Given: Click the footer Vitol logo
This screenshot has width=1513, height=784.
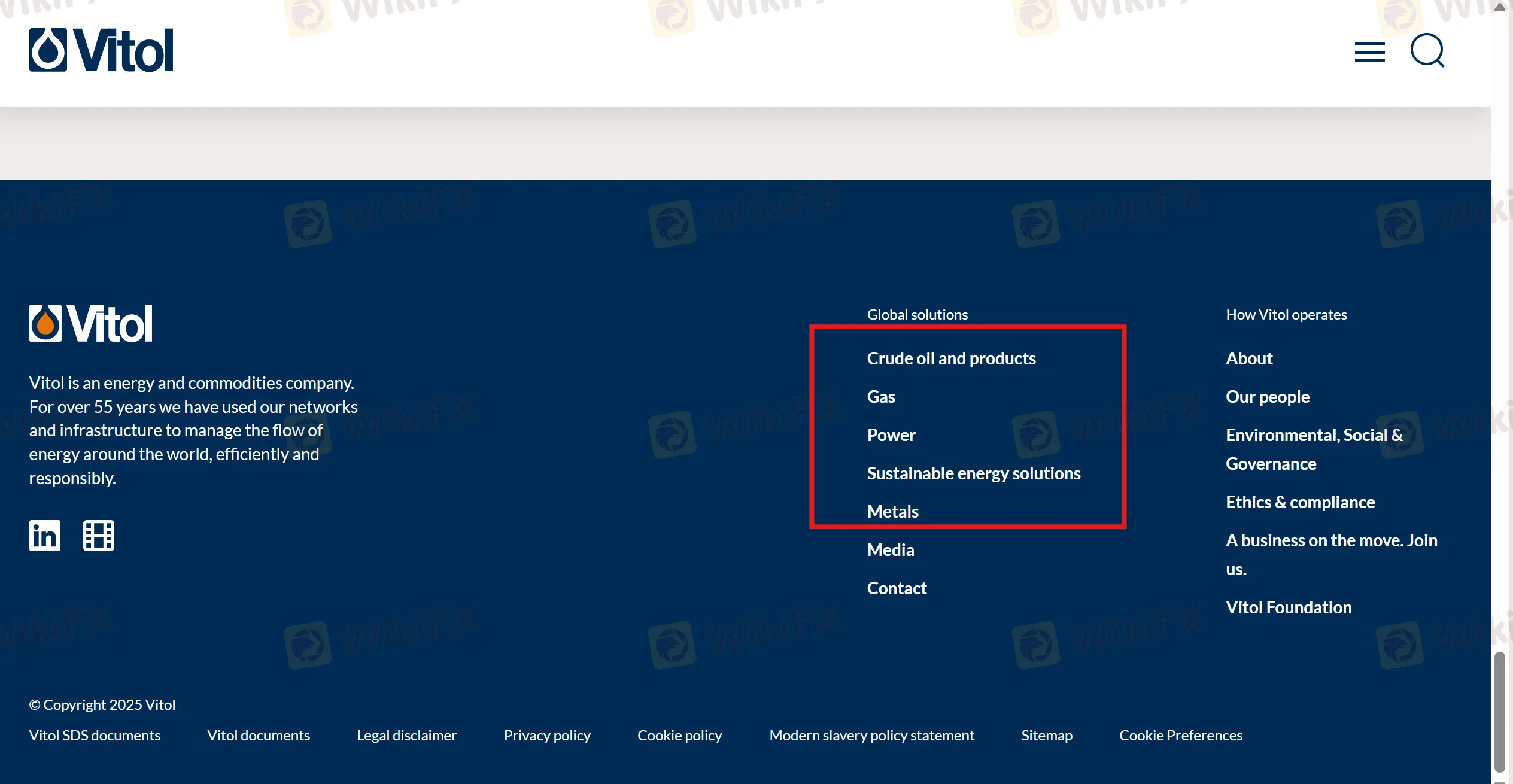Looking at the screenshot, I should [91, 324].
